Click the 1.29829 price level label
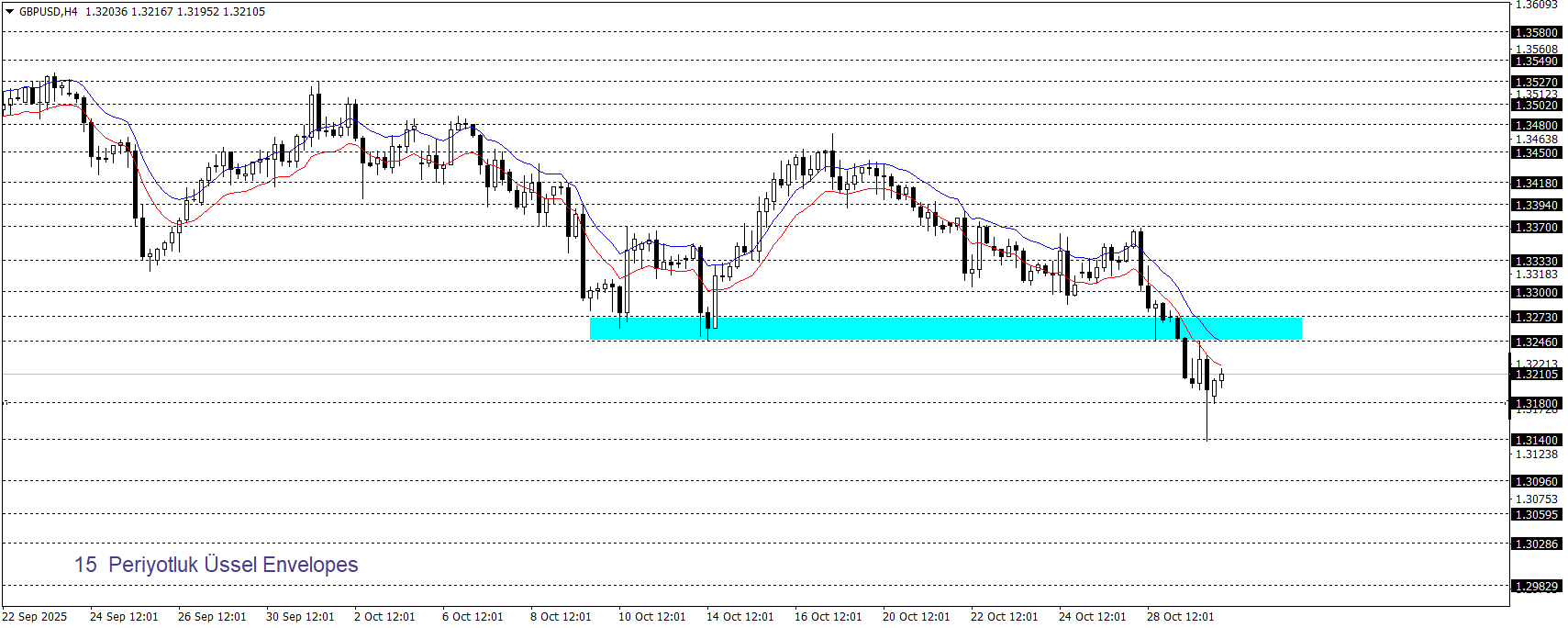This screenshot has height=628, width=1568. coord(1536,587)
